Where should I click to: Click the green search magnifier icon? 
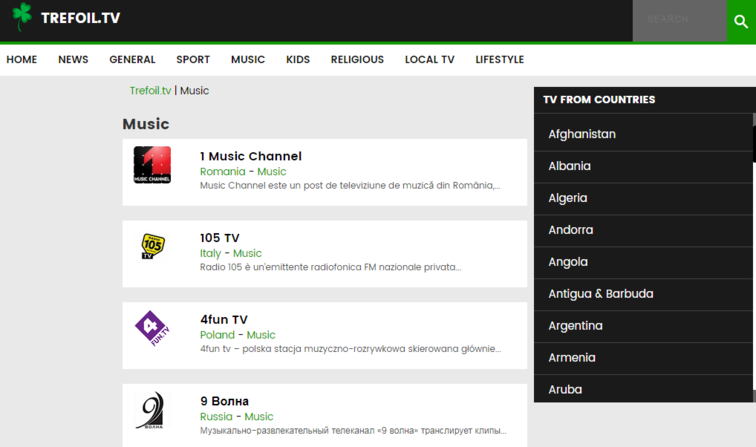[741, 21]
